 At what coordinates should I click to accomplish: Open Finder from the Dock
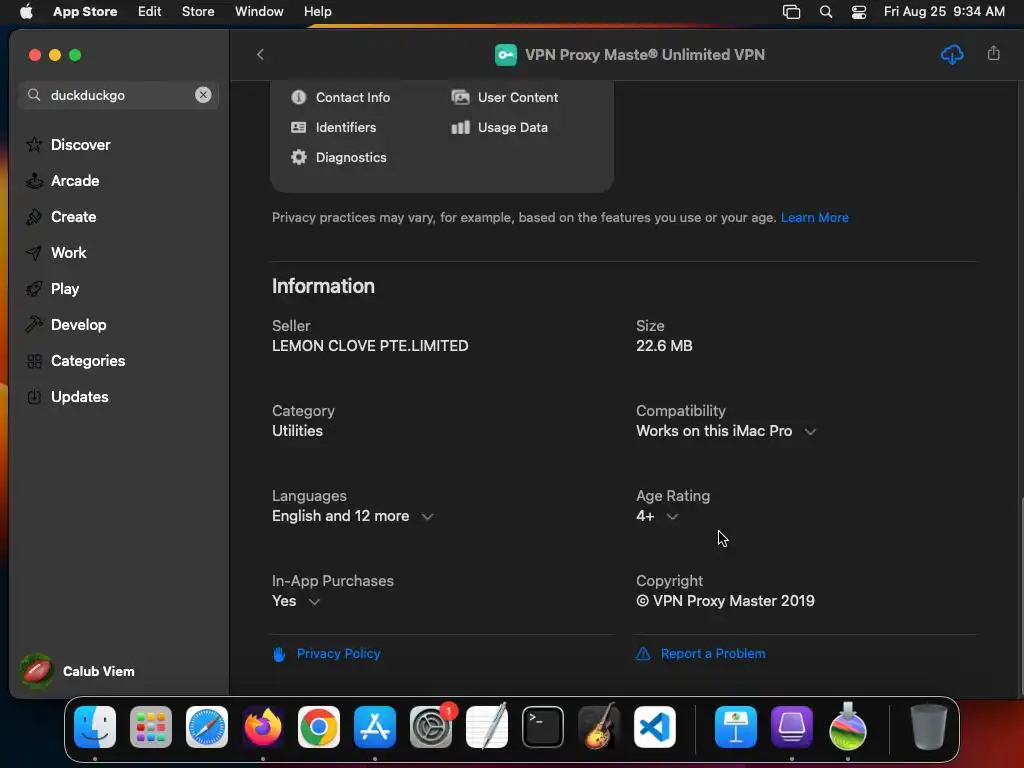[95, 727]
